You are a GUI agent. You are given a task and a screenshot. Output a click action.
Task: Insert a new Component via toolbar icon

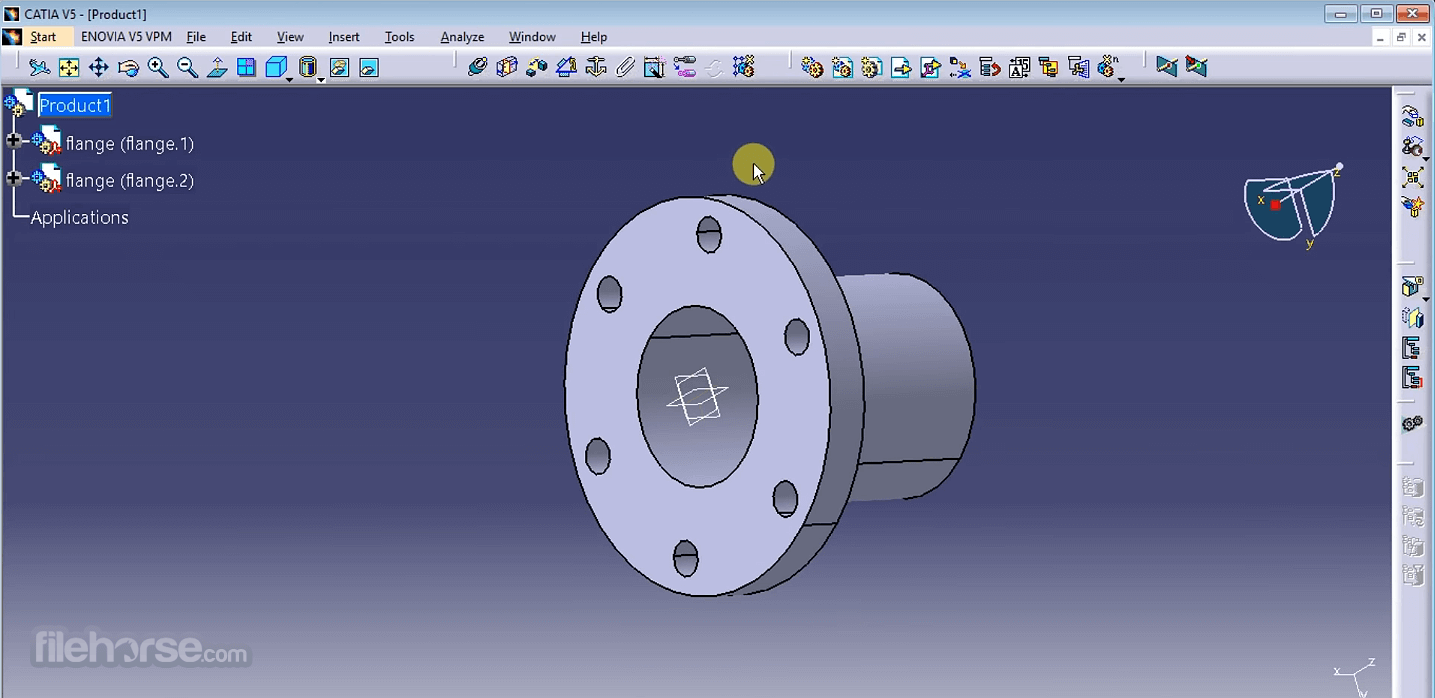point(812,67)
